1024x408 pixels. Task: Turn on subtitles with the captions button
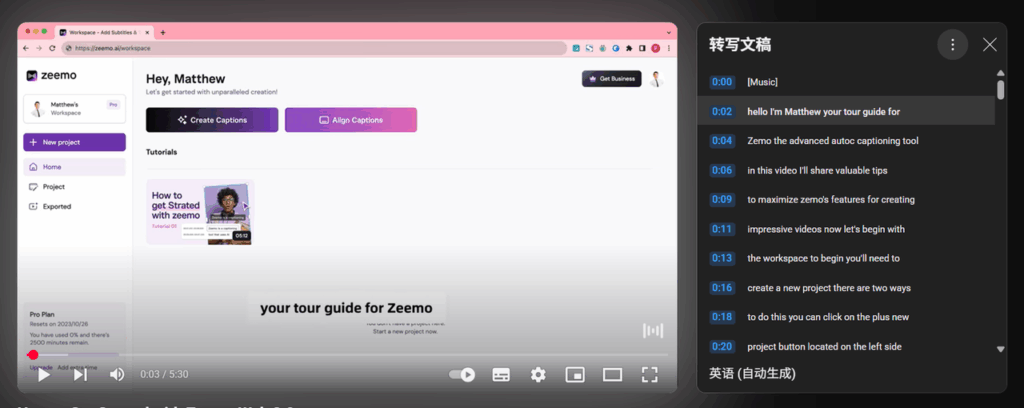click(501, 375)
